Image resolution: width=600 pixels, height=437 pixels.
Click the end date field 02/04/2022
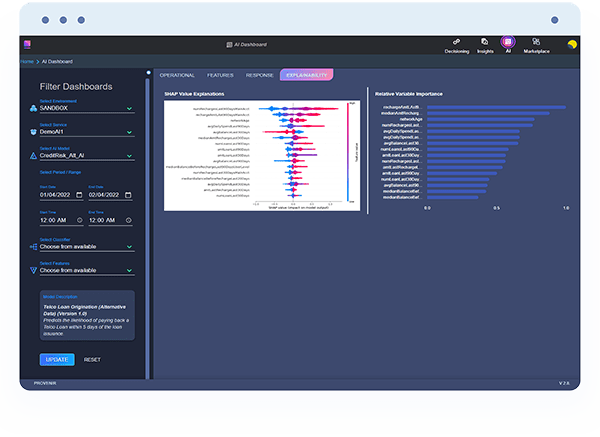pos(110,195)
